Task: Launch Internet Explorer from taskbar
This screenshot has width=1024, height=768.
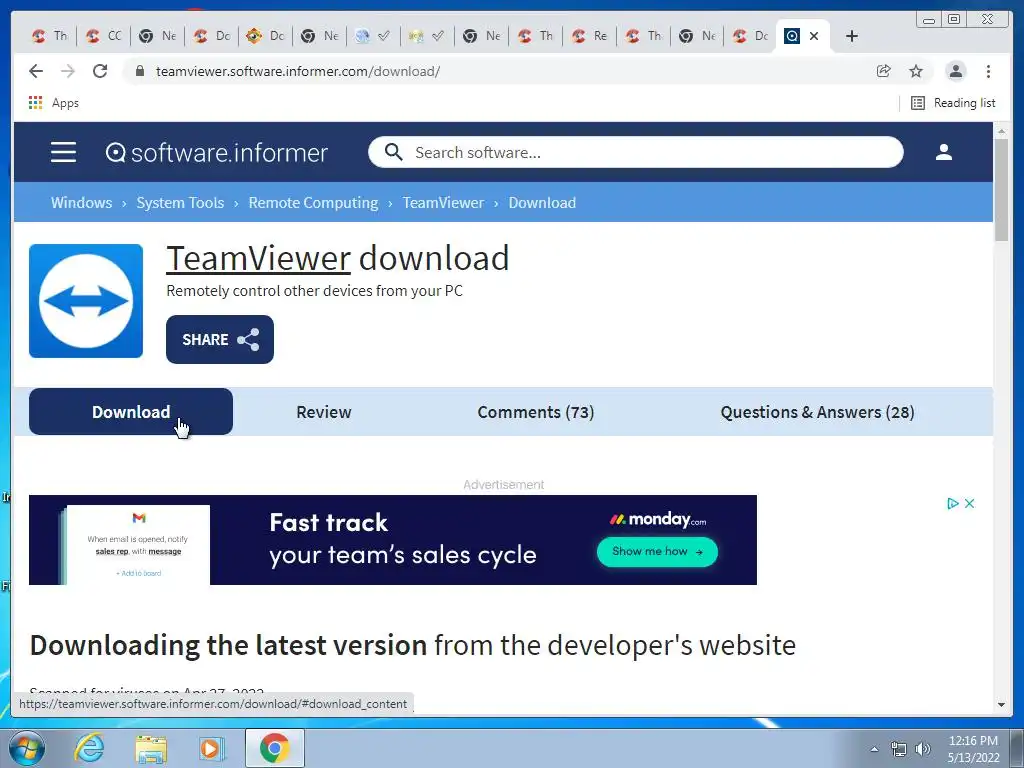Action: [89, 748]
